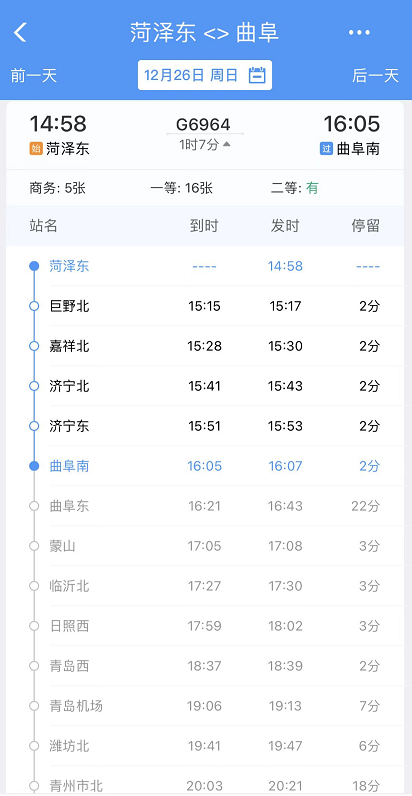Screen dimensions: 412x796
Task: Tap the 巨野北 hollow timeline dot
Action: coord(34,306)
